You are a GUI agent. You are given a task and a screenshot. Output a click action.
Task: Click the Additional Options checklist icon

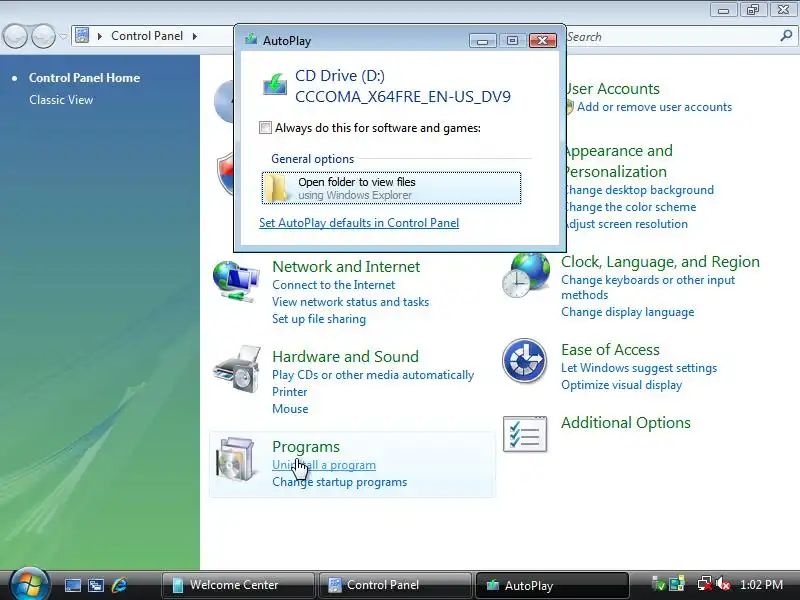coord(525,434)
